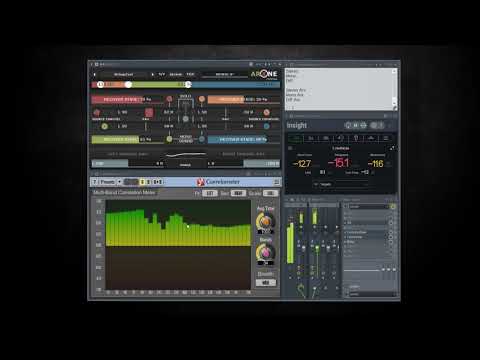Click the Insight plugin title

coord(297,125)
